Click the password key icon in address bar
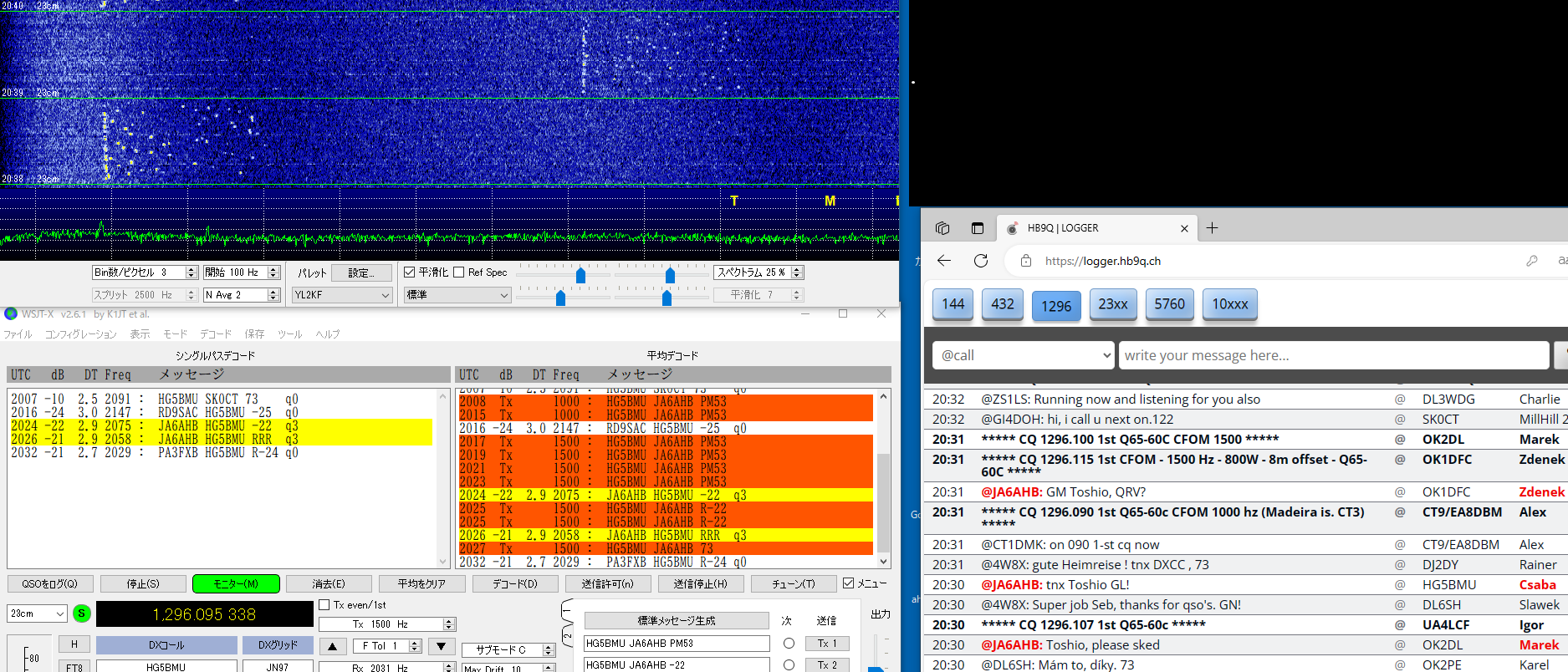 coord(1531,261)
